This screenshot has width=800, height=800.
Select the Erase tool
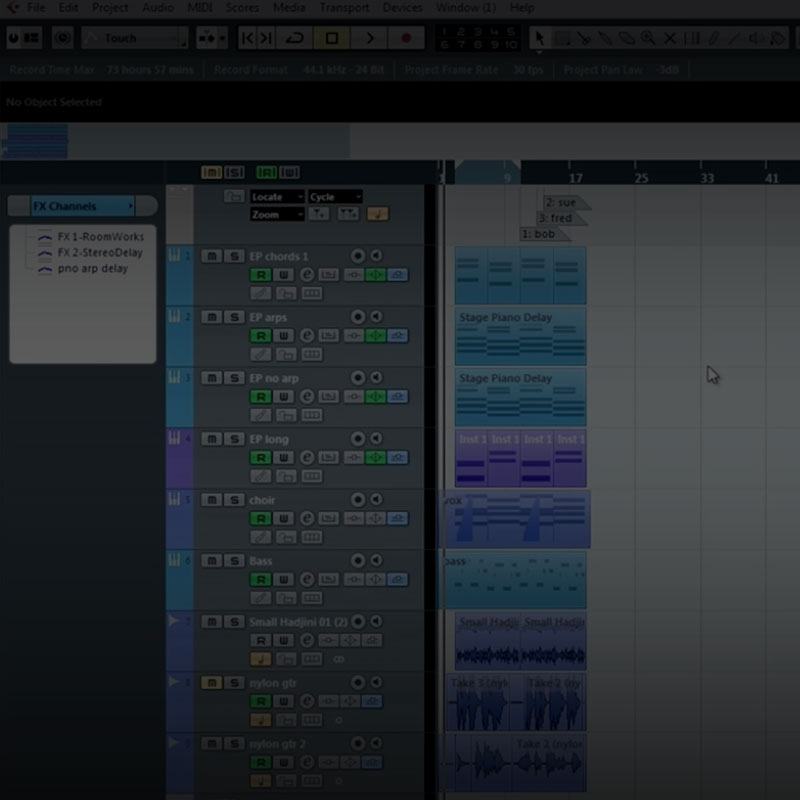pyautogui.click(x=627, y=38)
